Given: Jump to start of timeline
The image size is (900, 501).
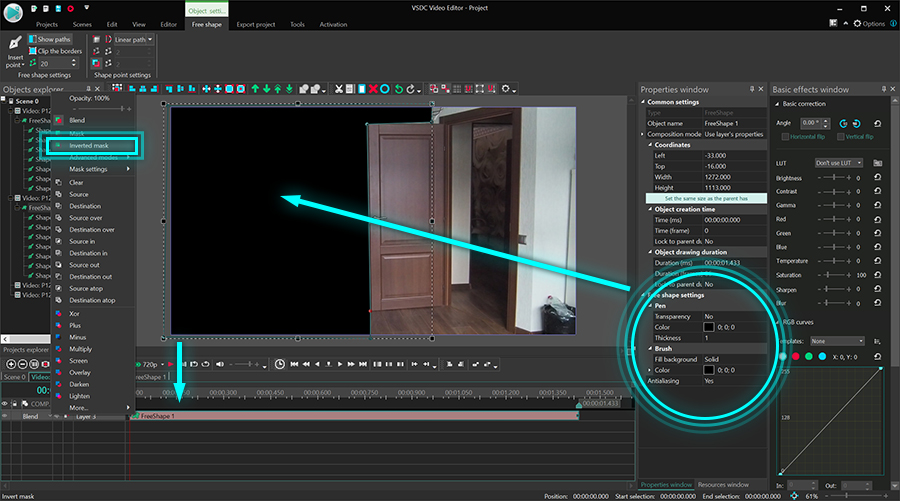Looking at the screenshot, I should [x=294, y=364].
